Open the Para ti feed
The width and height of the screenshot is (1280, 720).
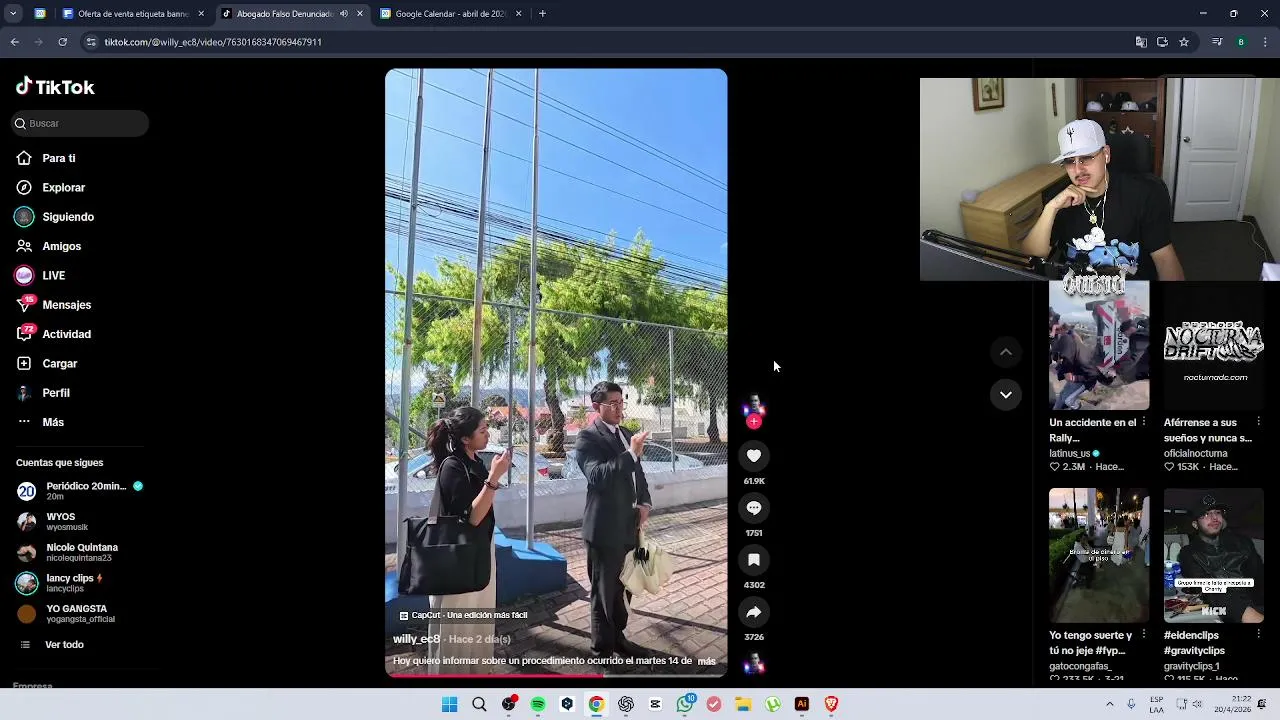[x=46, y=158]
